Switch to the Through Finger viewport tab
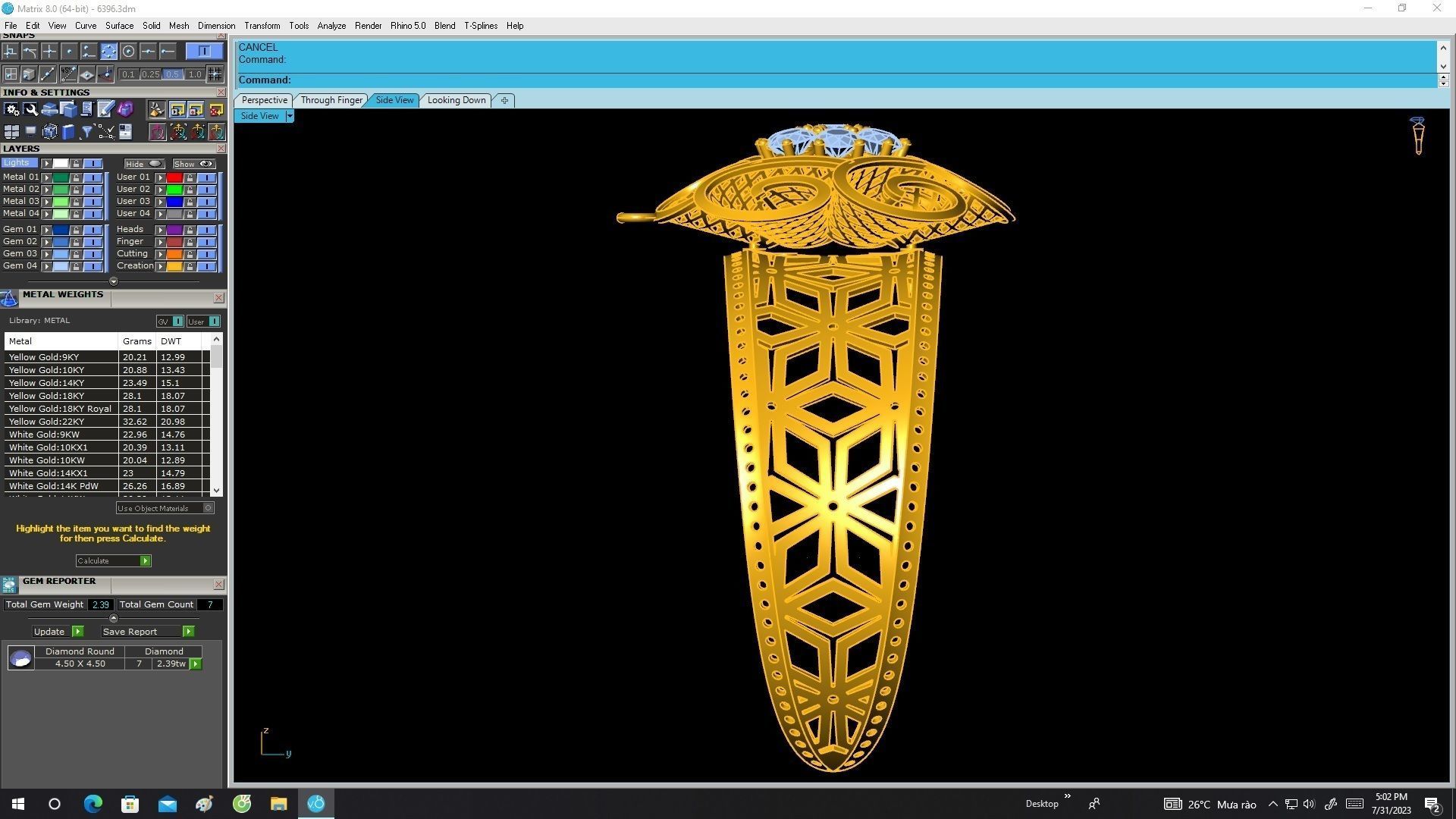Image resolution: width=1456 pixels, height=819 pixels. tap(331, 100)
